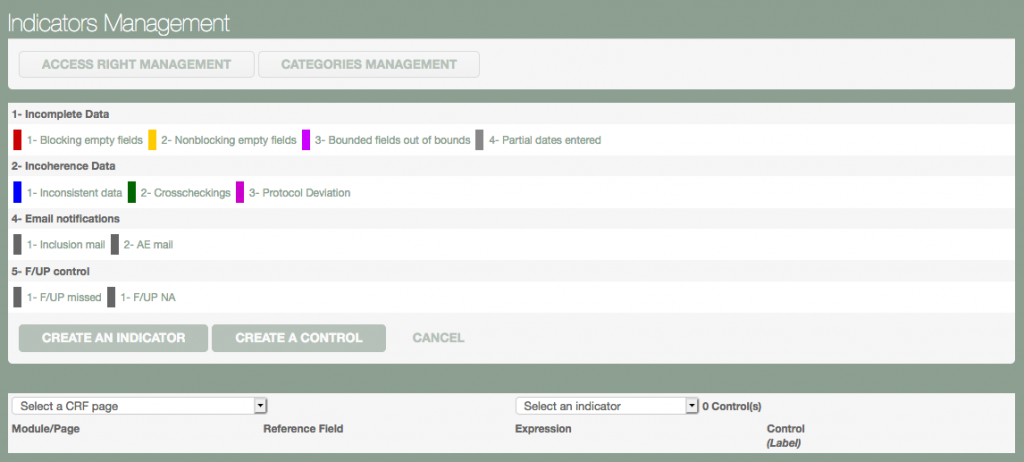Open the Access Right Management section
This screenshot has height=462, width=1024.
click(136, 65)
